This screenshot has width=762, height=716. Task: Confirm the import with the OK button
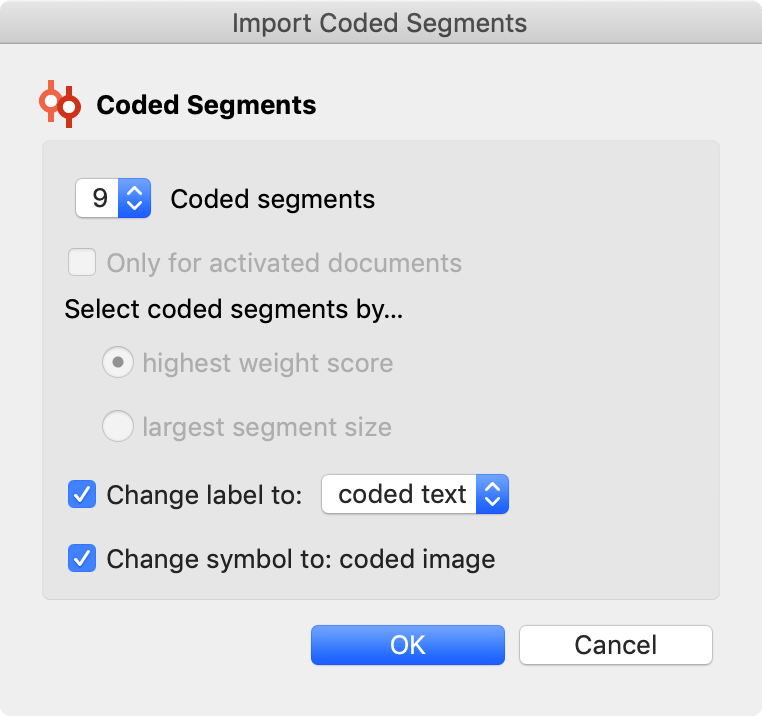click(408, 645)
